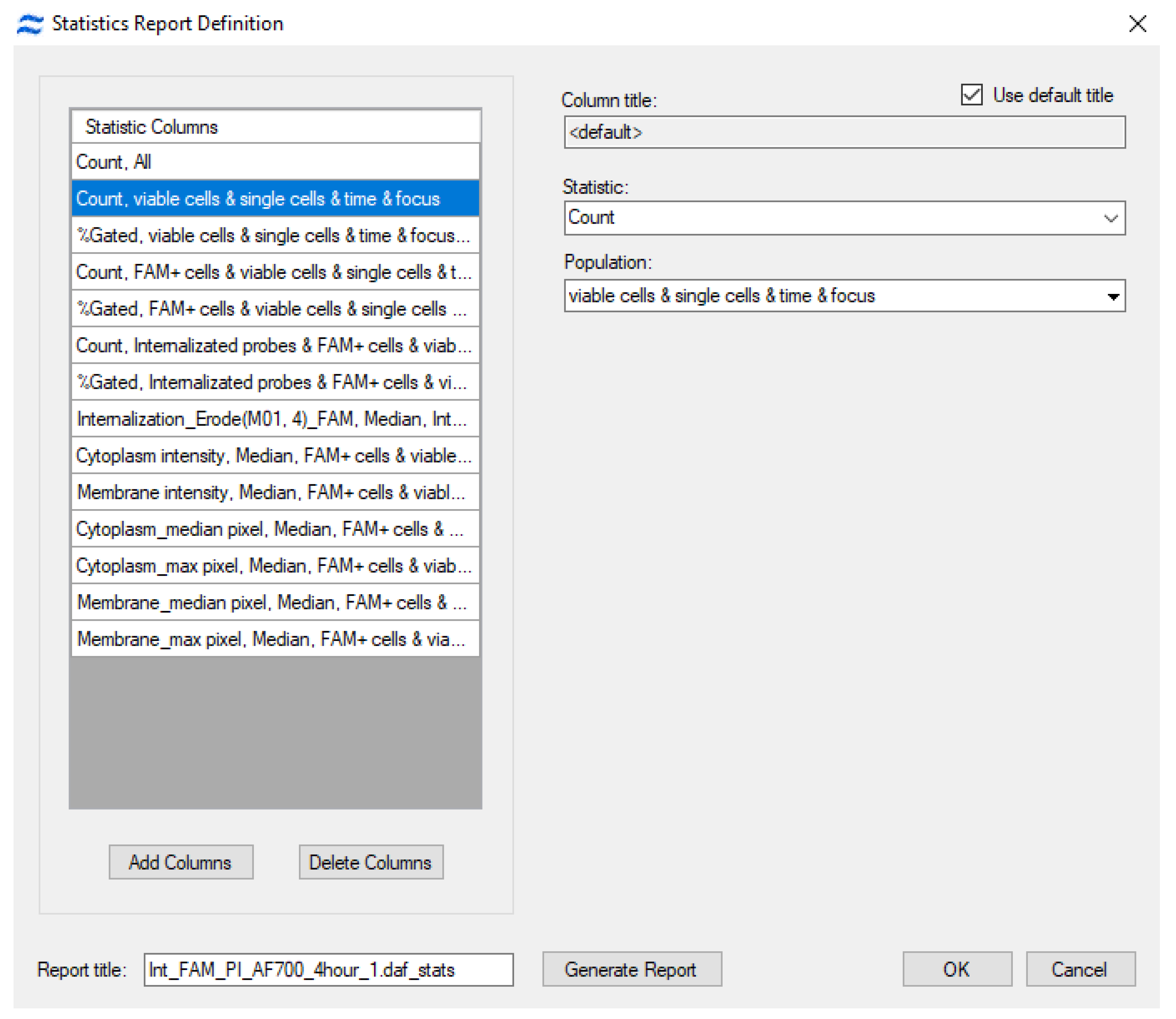Click the Add Columns button
Image resolution: width=1176 pixels, height=1019 pixels.
coord(181,862)
